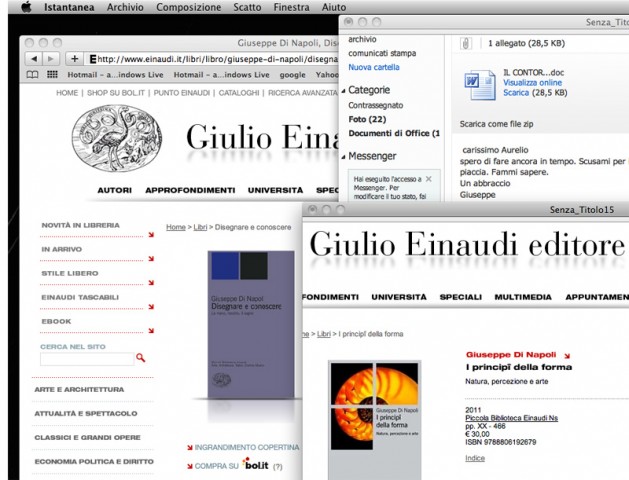Open comunicati stampa folder

(382, 53)
